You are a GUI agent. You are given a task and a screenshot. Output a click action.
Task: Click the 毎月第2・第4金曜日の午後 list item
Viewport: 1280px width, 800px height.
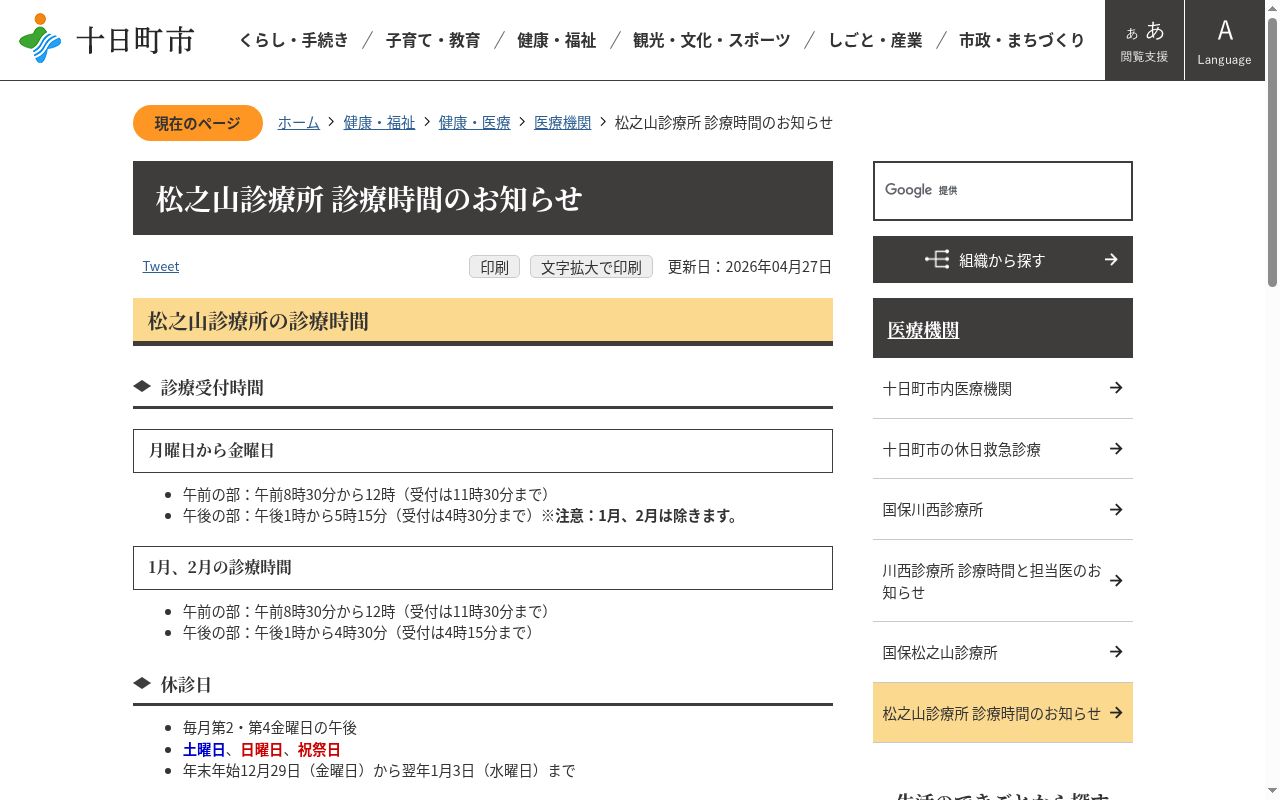[x=270, y=728]
